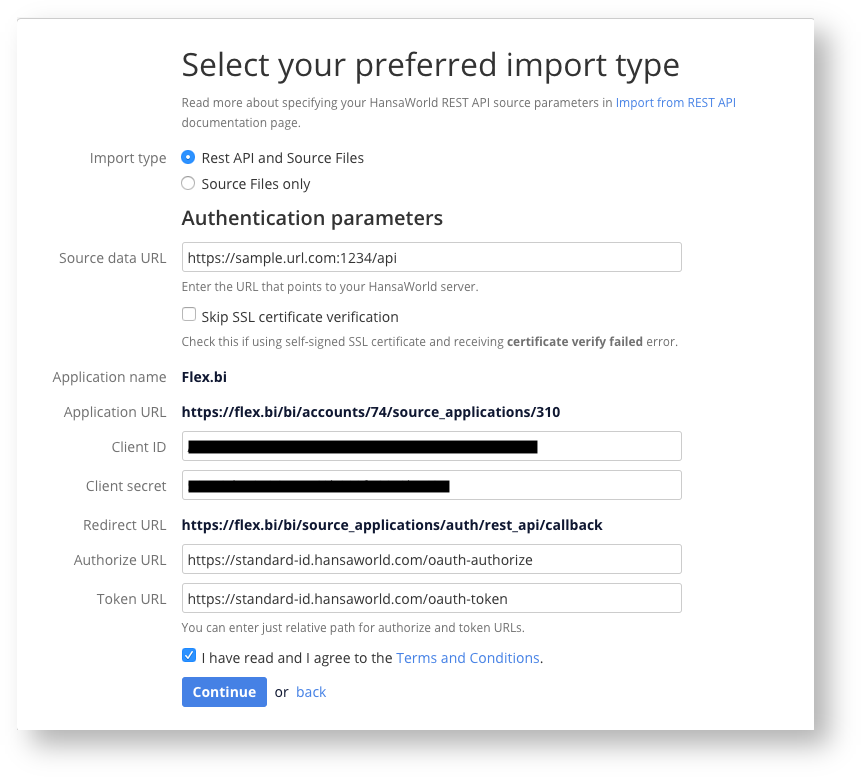
Task: Enable Skip SSL certificate verification checkbox
Action: click(189, 315)
